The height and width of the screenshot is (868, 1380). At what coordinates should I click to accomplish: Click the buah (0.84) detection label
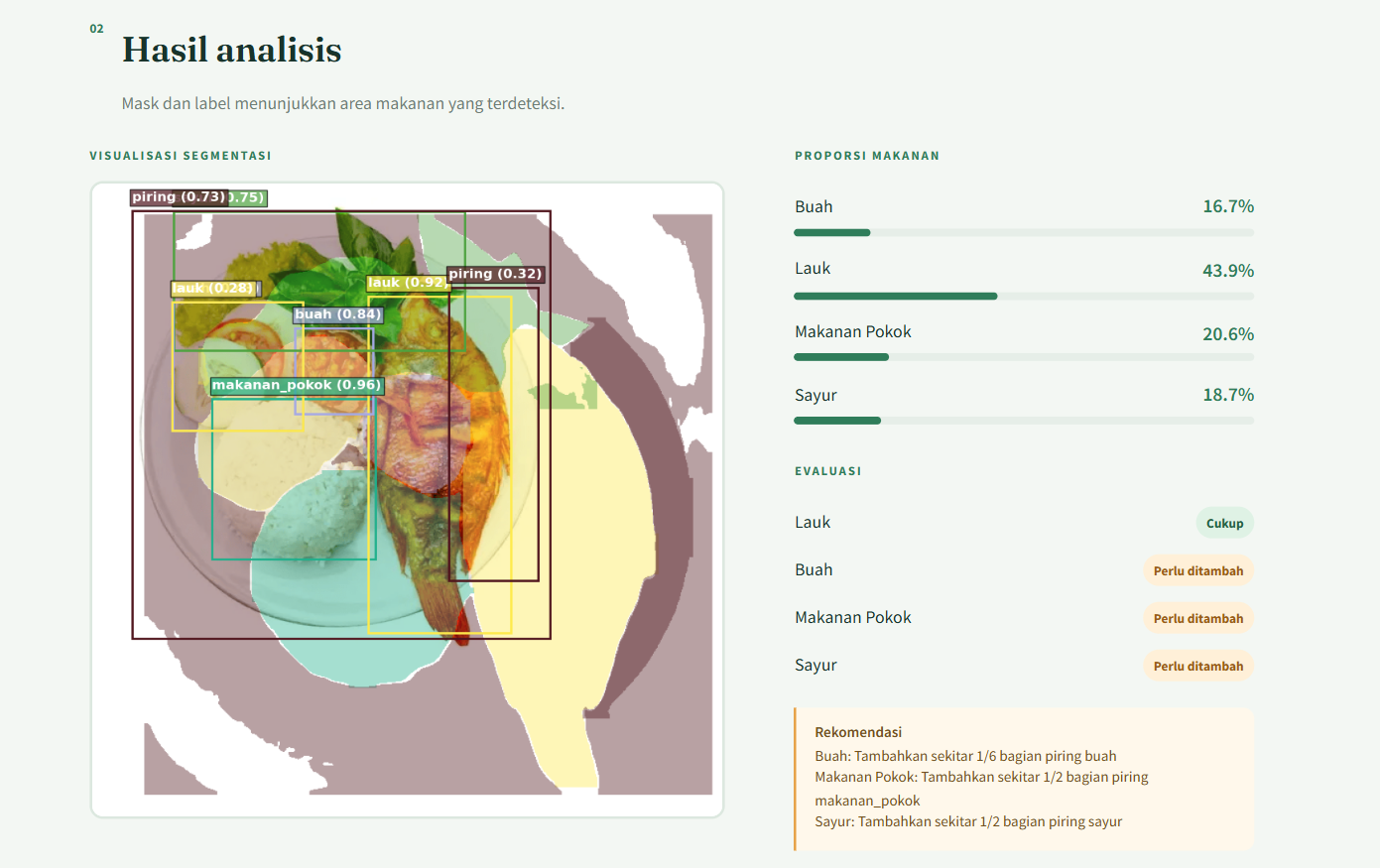coord(338,314)
